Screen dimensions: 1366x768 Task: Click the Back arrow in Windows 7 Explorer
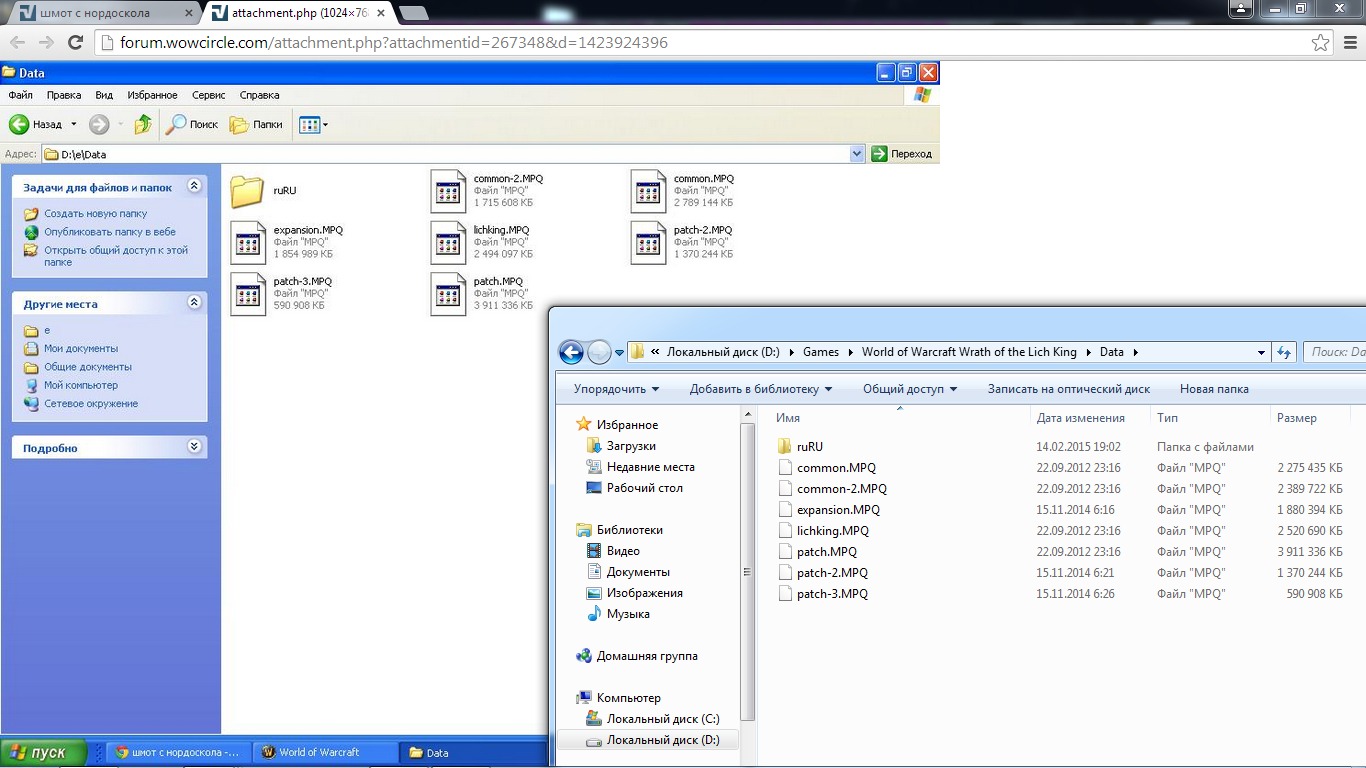click(571, 352)
